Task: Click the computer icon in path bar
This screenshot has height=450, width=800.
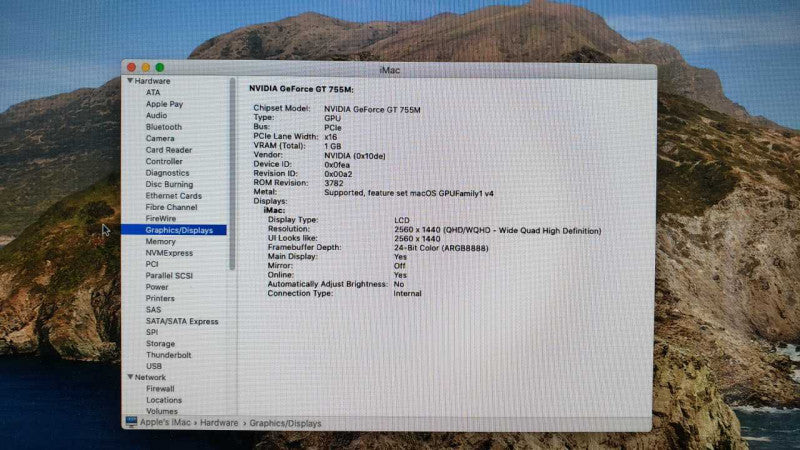Action: coord(131,422)
